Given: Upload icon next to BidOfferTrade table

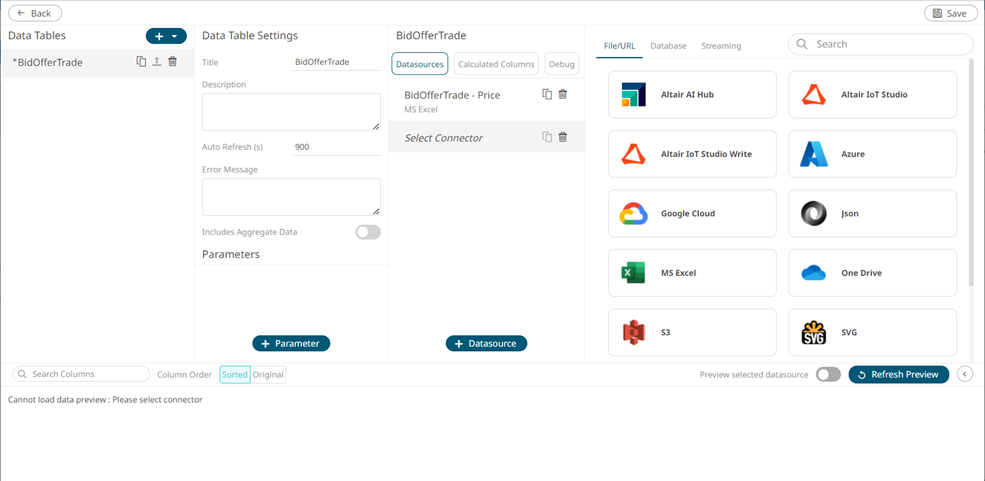Looking at the screenshot, I should pos(157,62).
